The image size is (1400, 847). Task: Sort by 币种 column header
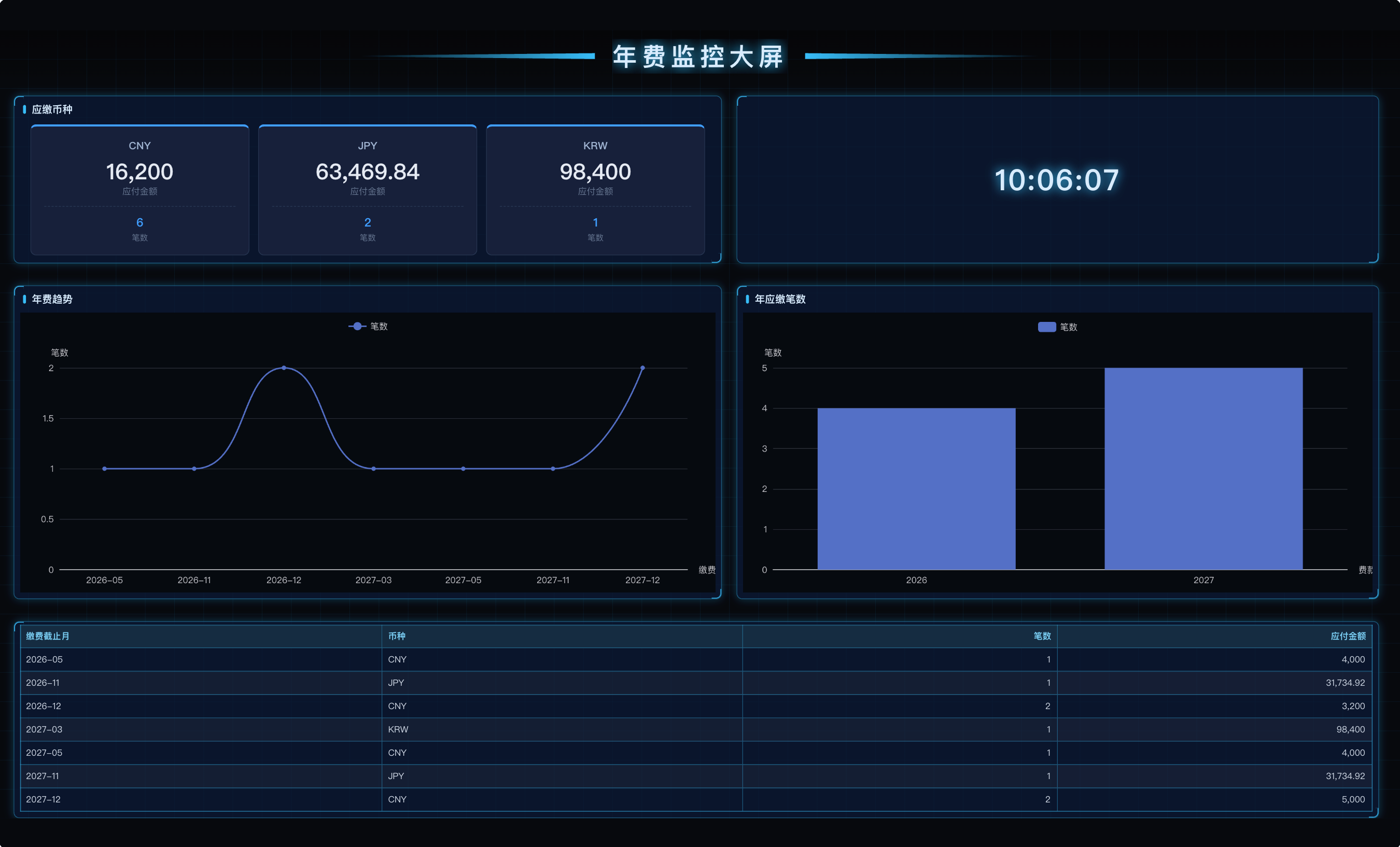[397, 636]
